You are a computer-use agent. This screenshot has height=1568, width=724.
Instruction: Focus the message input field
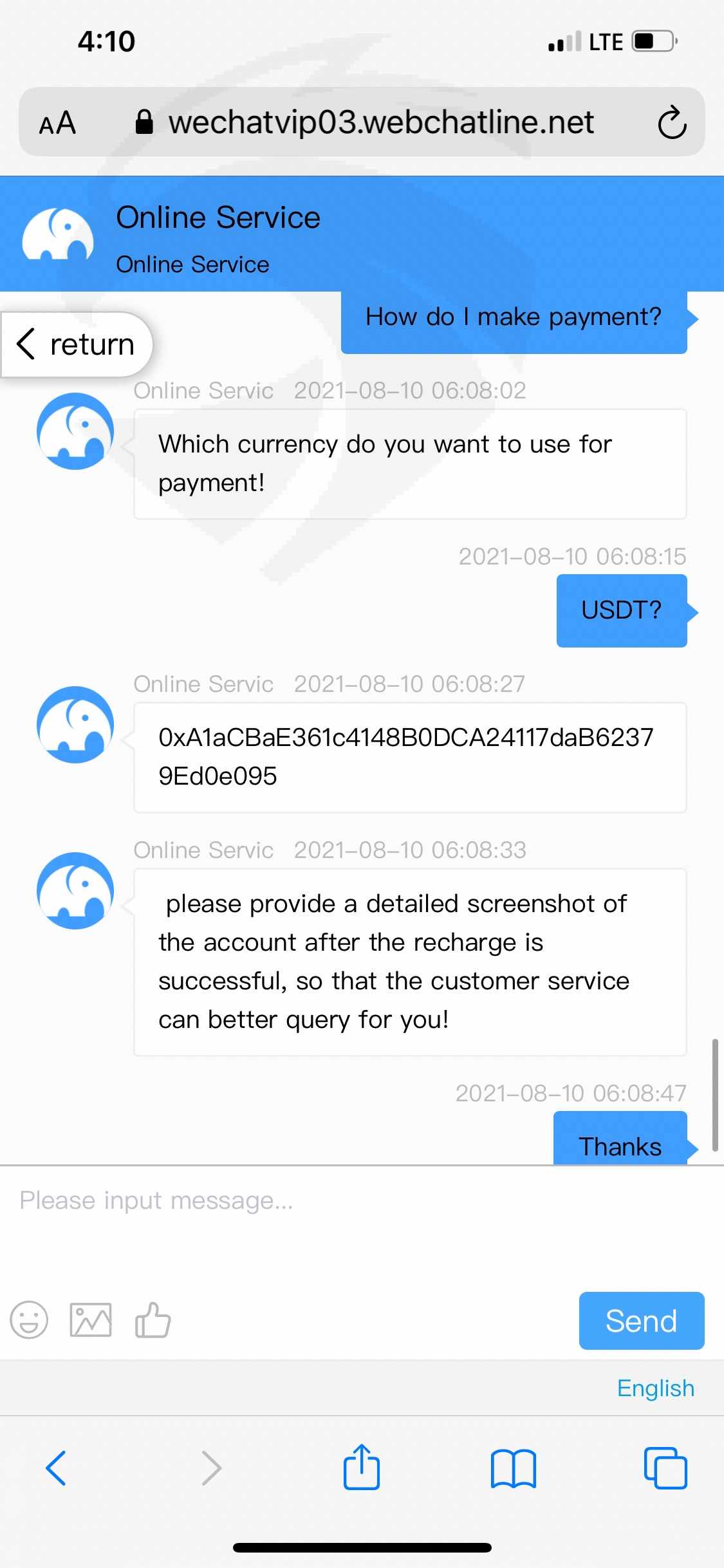pyautogui.click(x=360, y=1223)
